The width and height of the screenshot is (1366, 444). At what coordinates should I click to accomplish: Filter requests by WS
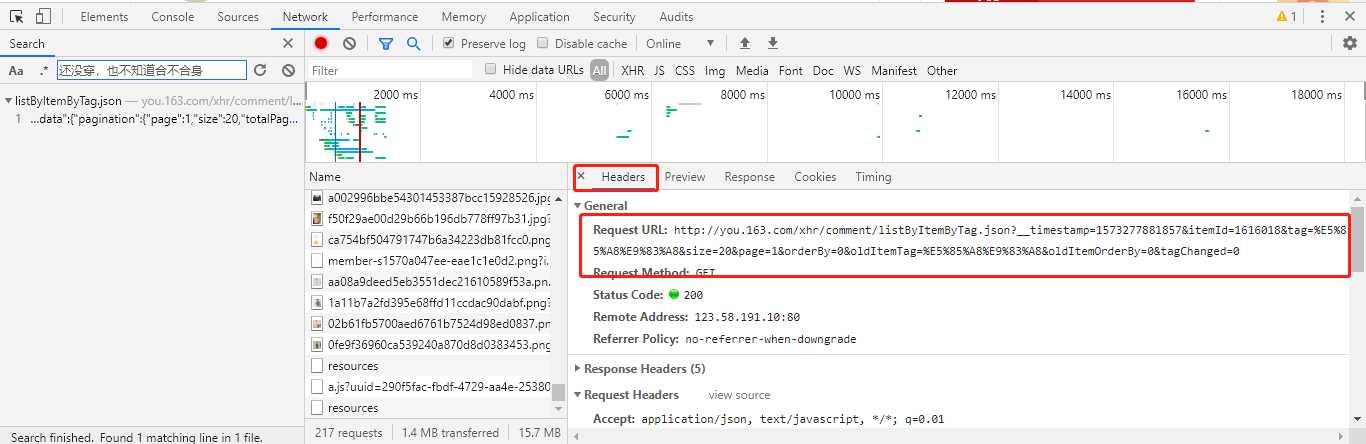(852, 70)
